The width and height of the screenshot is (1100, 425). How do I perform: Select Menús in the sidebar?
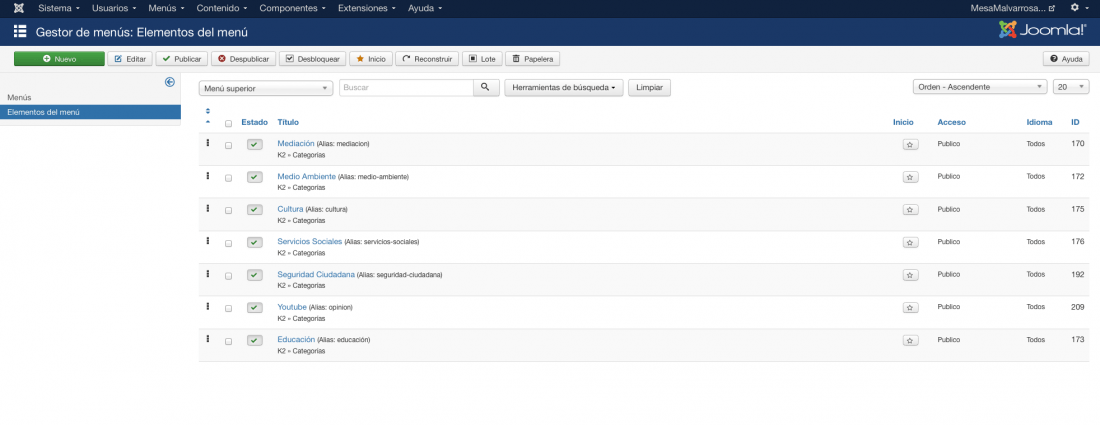click(19, 97)
